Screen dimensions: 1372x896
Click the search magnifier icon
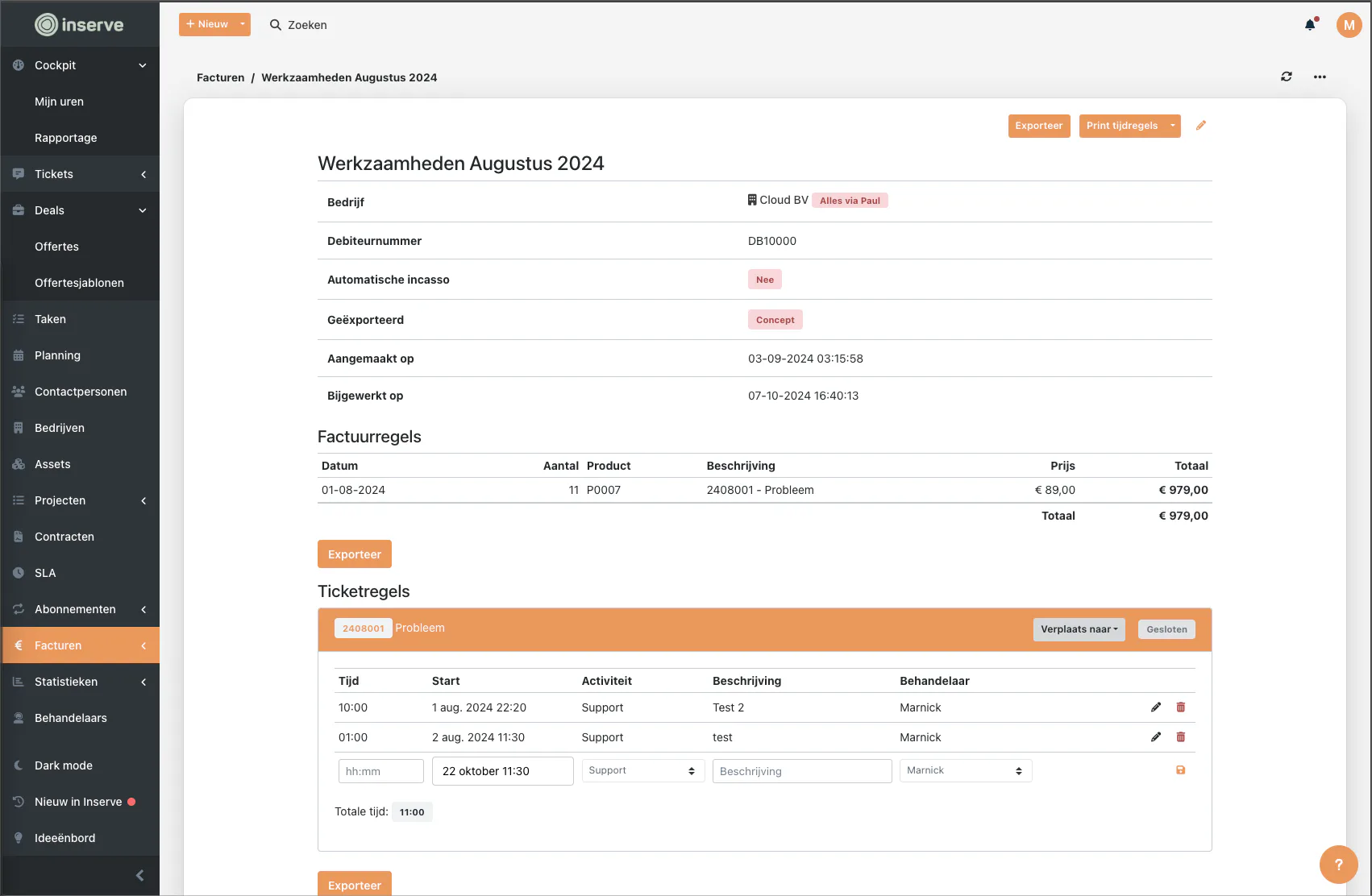coord(276,25)
